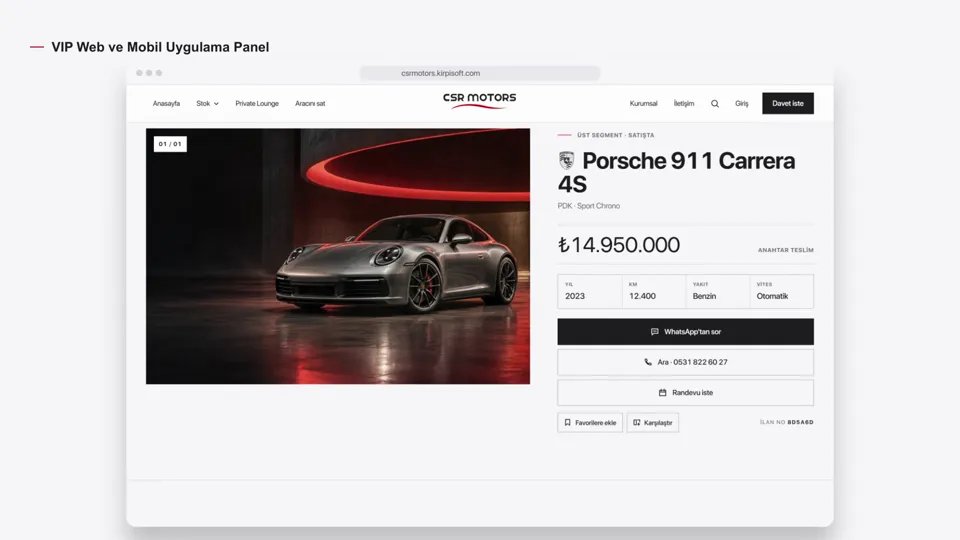
Task: Click the year value 2023
Action: coord(575,296)
